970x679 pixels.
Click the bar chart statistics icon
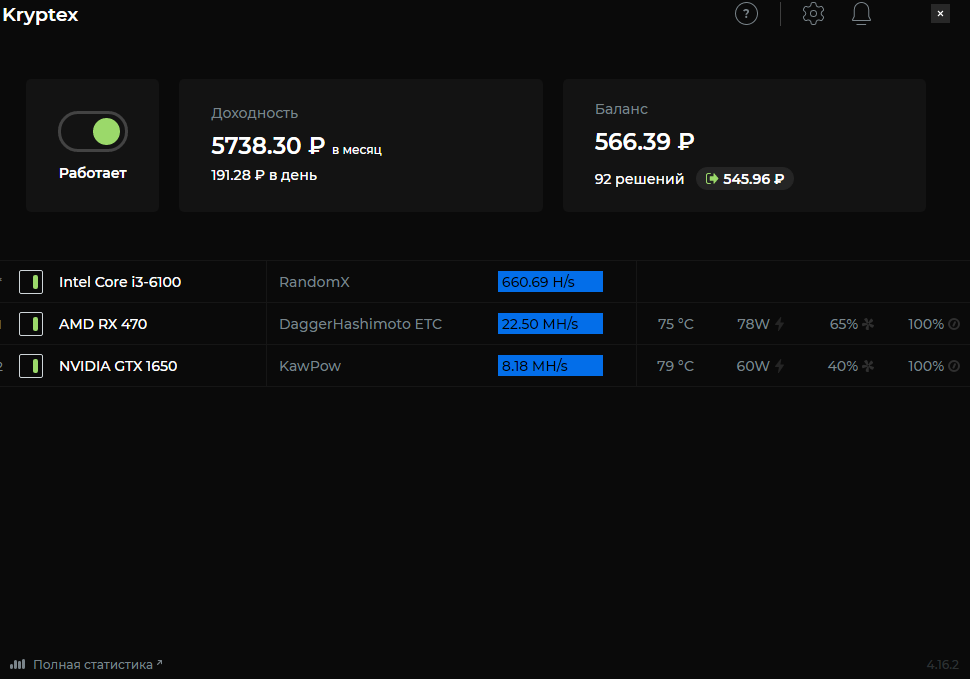point(17,664)
